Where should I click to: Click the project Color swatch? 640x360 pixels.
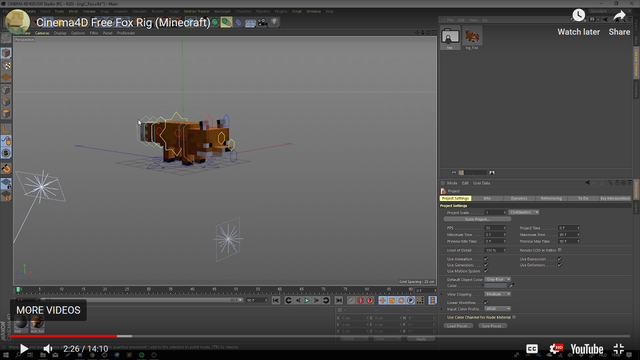pos(496,286)
